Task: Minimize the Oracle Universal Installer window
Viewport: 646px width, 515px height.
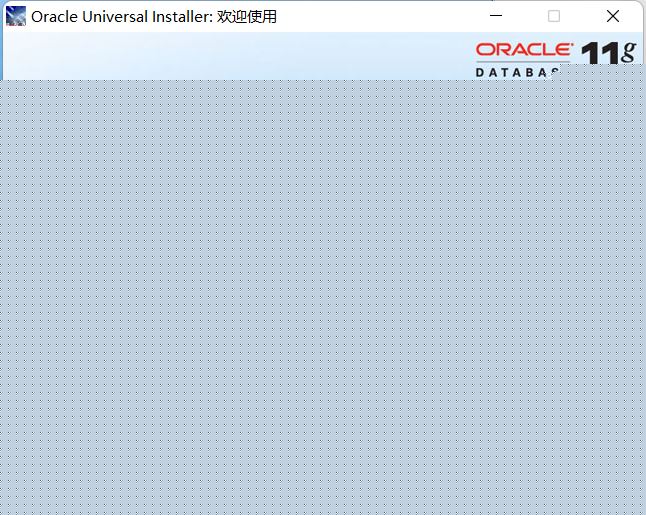Action: [496, 16]
